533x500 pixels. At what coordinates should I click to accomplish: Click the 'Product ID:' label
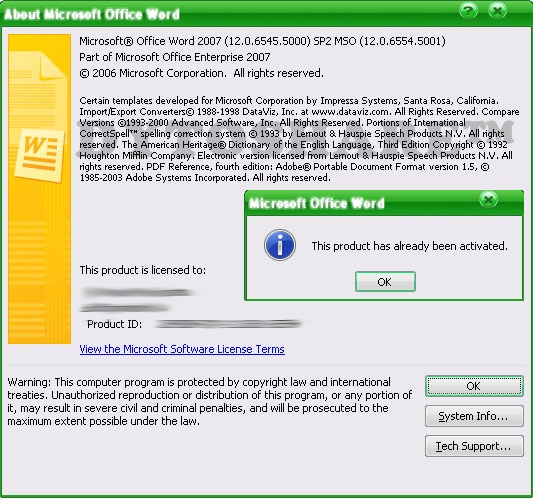pos(114,324)
